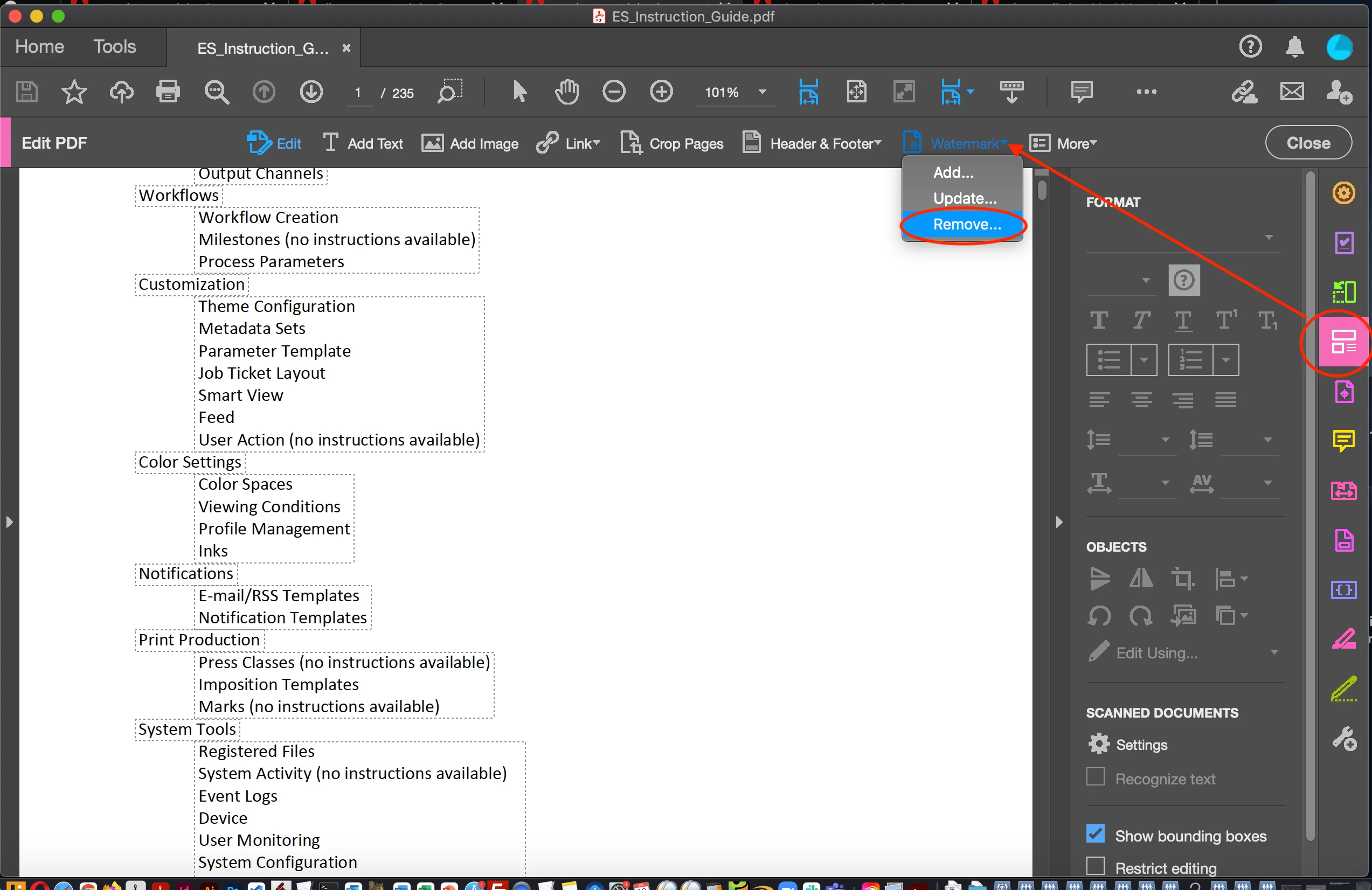Click the notifications bell icon

click(x=1295, y=47)
